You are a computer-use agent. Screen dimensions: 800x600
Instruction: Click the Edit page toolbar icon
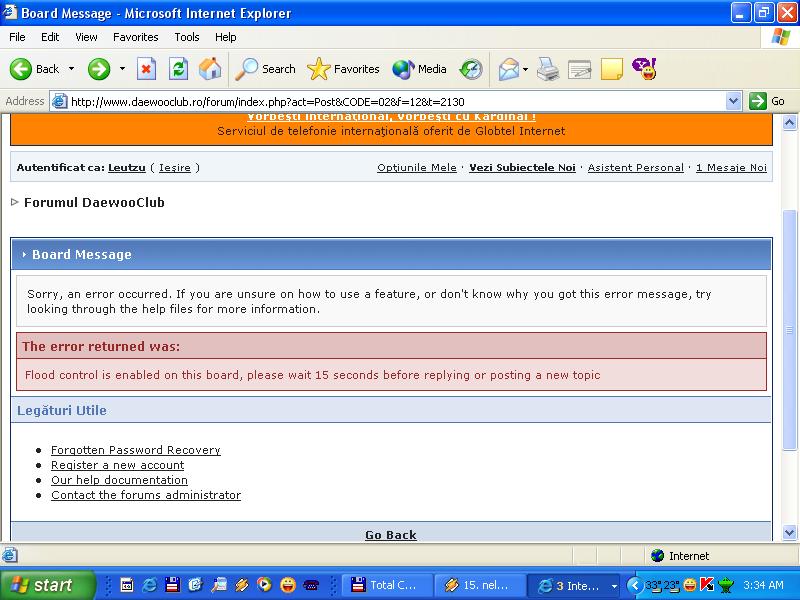point(580,69)
